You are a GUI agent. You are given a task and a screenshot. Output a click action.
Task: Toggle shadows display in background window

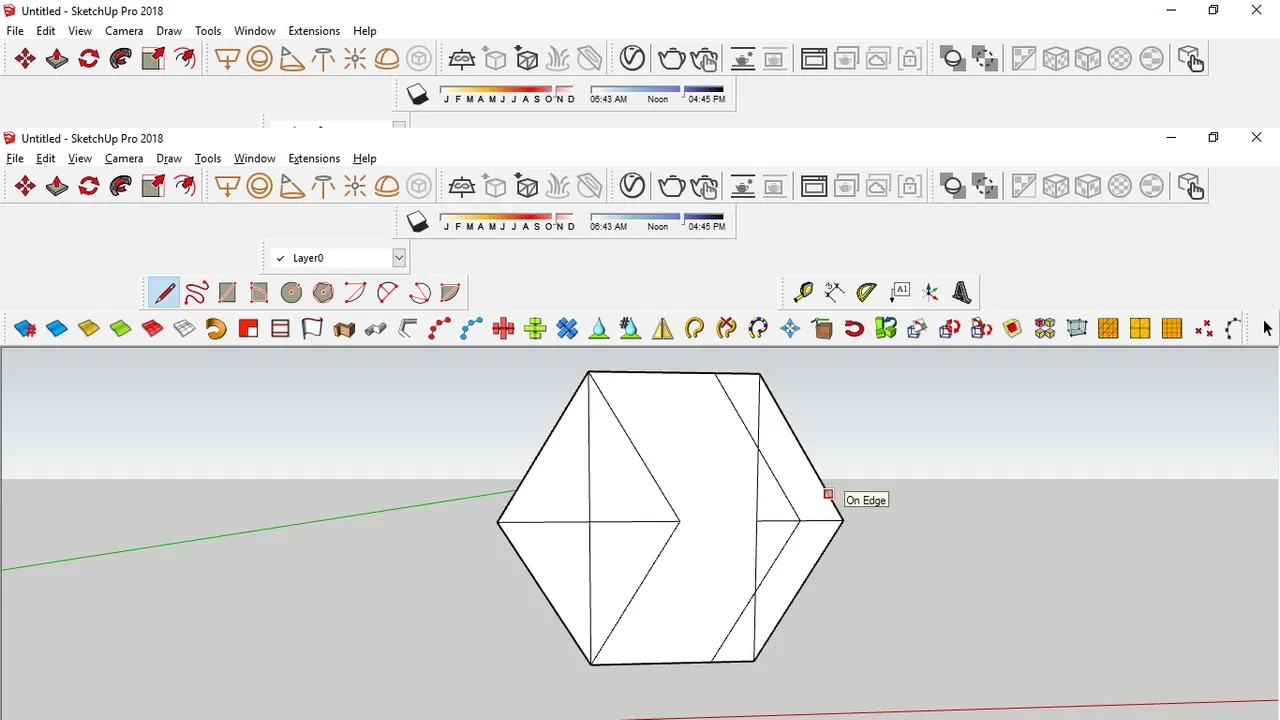[417, 95]
